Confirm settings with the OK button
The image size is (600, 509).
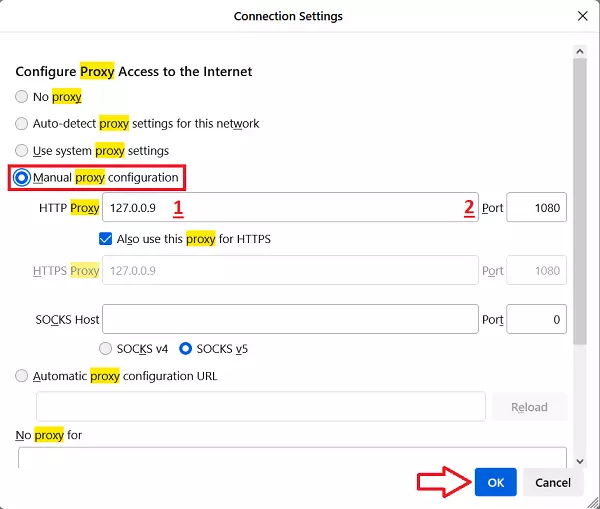pyautogui.click(x=496, y=482)
